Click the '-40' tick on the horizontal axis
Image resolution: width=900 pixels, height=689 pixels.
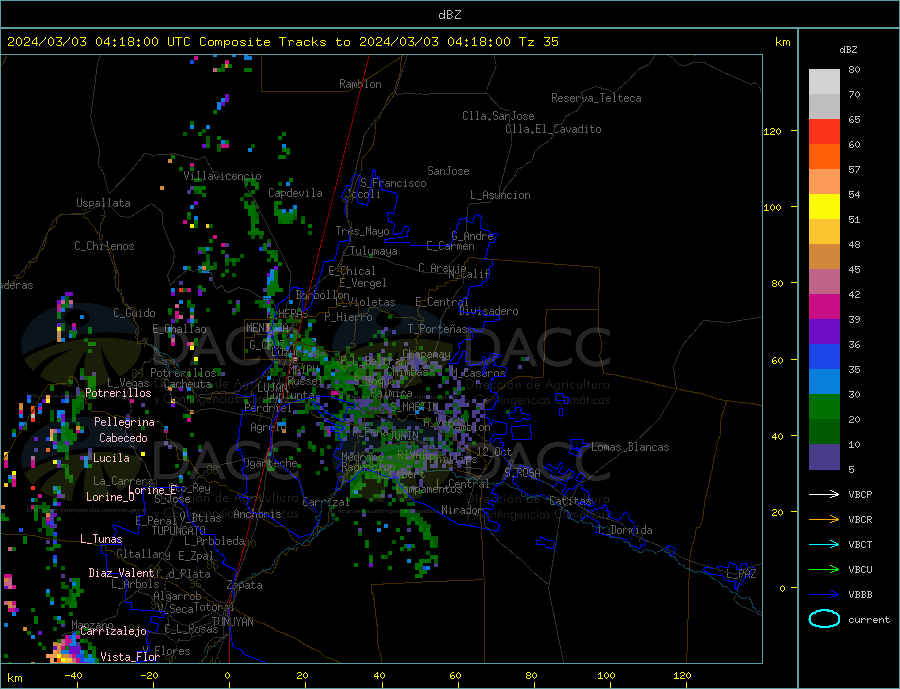(73, 675)
